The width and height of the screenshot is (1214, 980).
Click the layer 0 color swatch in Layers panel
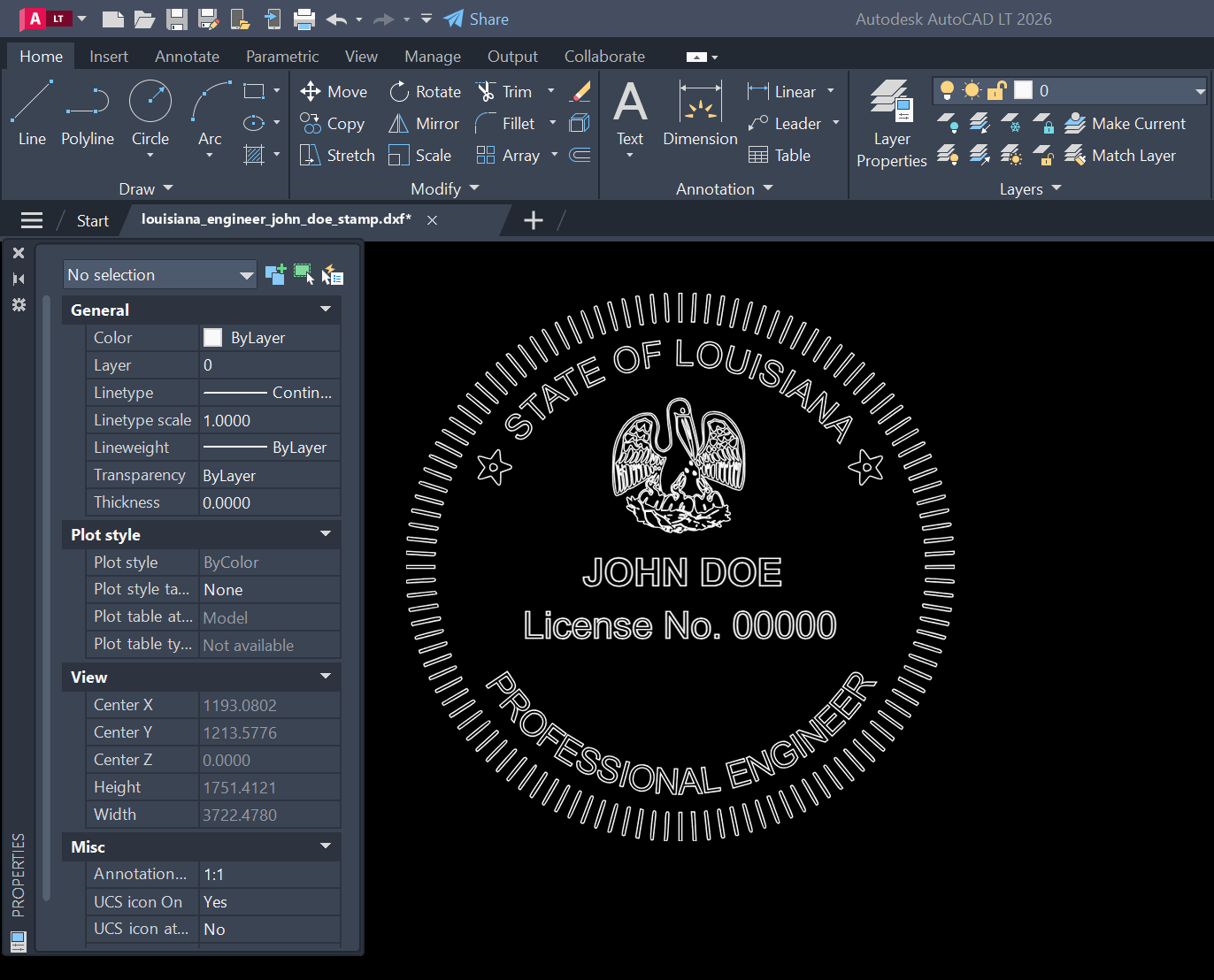[1023, 90]
